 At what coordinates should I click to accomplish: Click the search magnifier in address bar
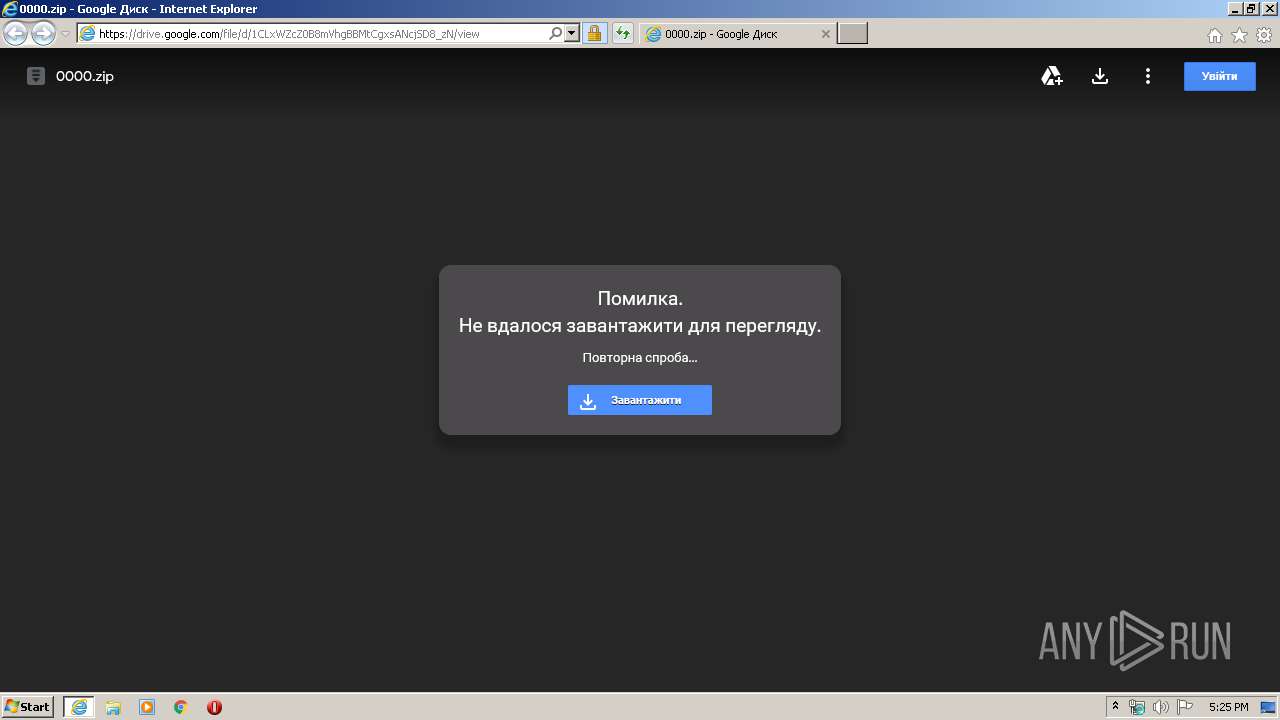click(556, 34)
